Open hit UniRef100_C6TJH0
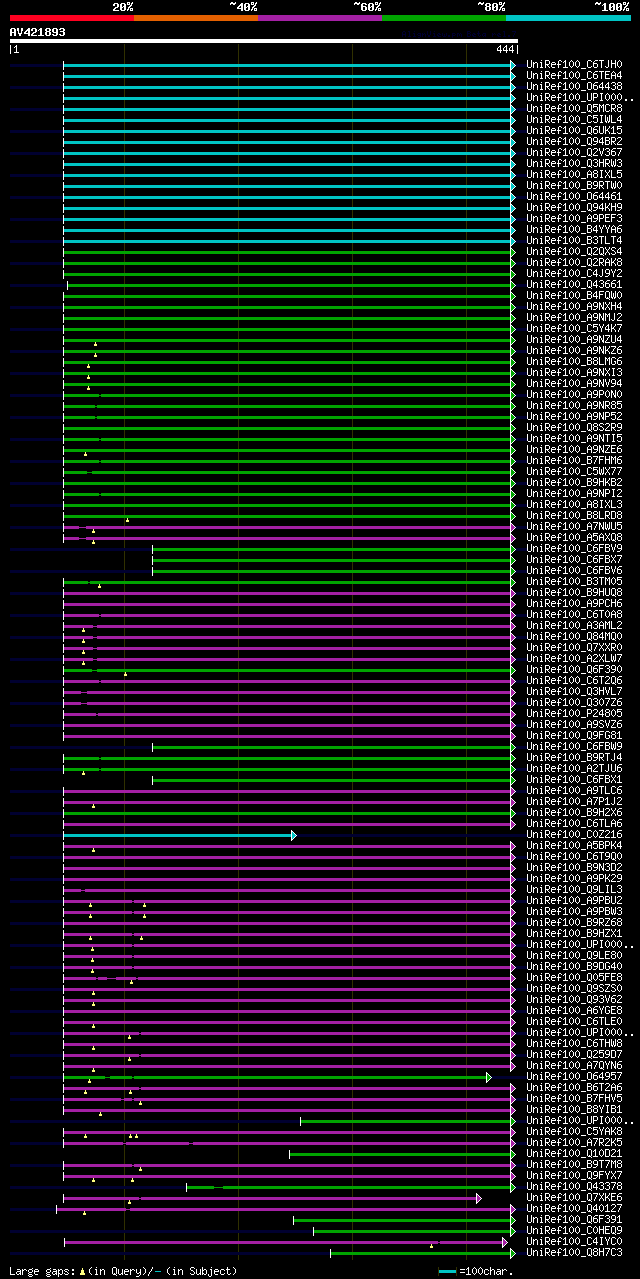 pos(574,64)
